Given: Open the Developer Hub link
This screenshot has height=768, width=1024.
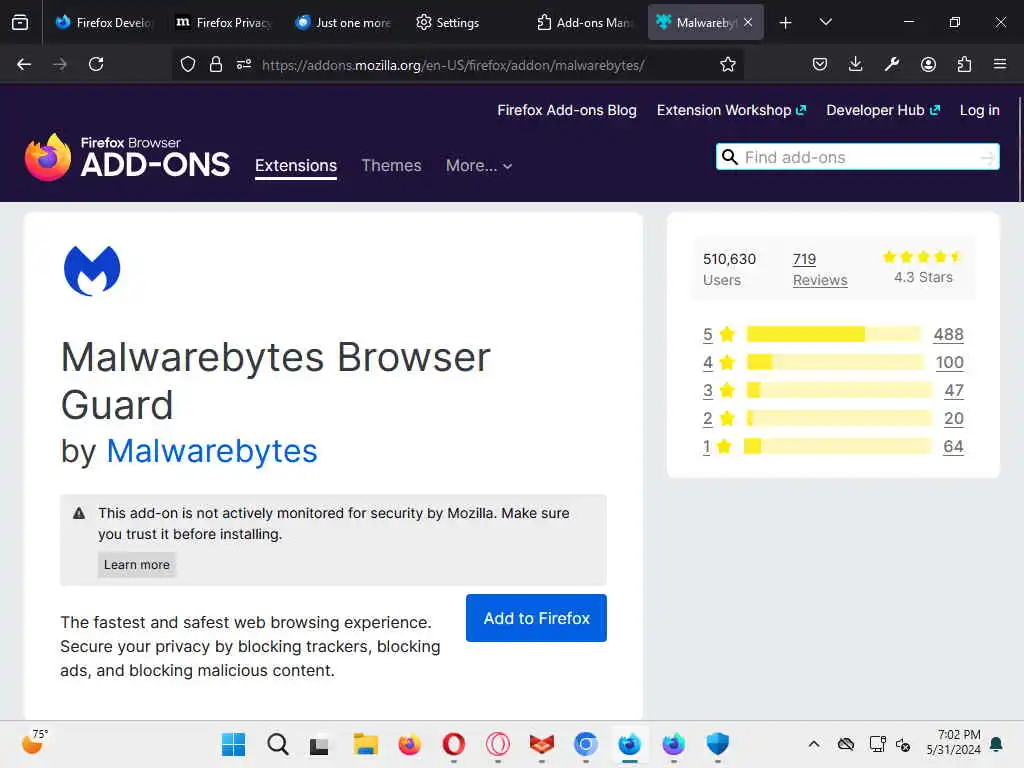Looking at the screenshot, I should coord(883,110).
